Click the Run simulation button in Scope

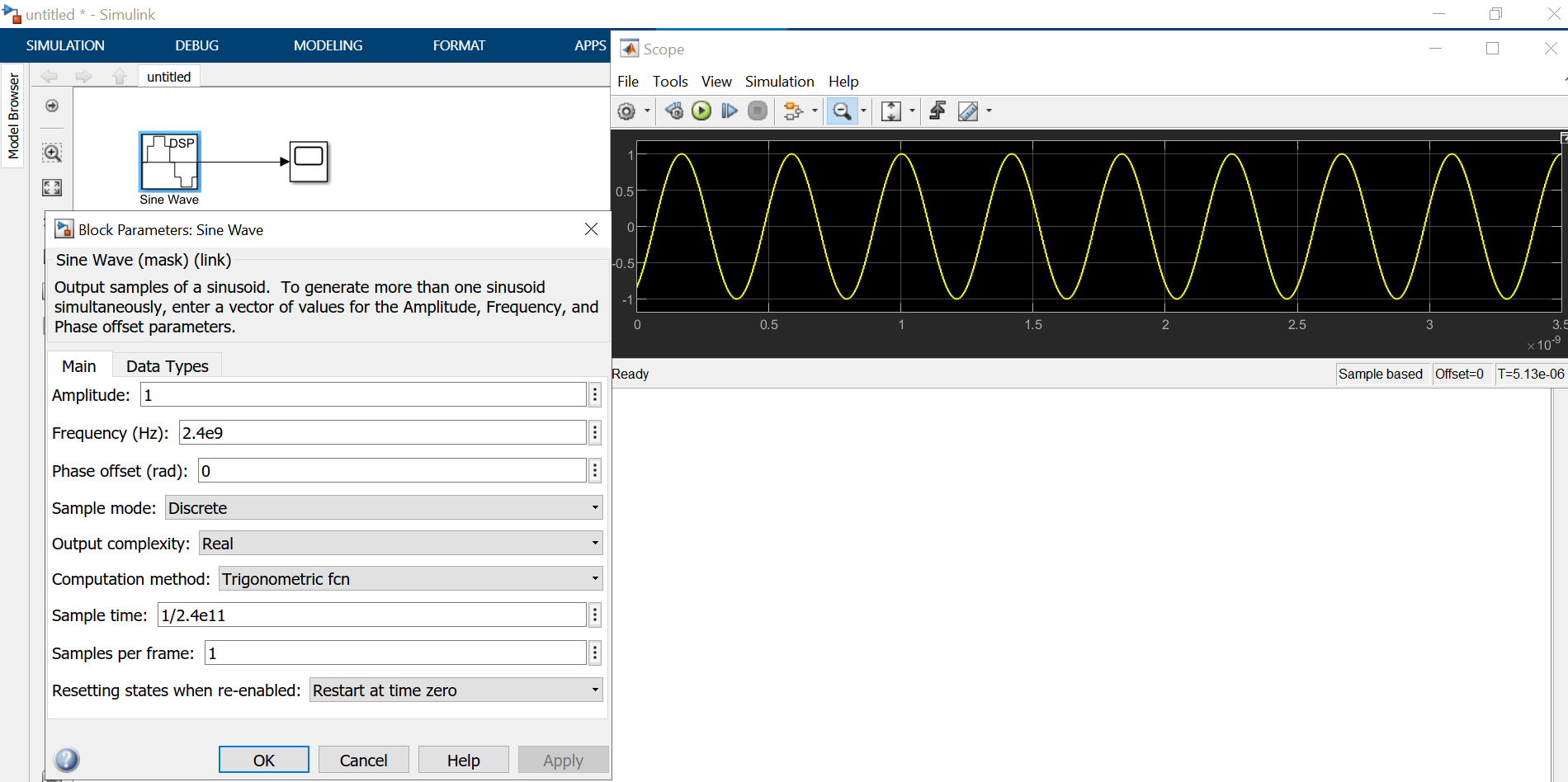click(701, 111)
